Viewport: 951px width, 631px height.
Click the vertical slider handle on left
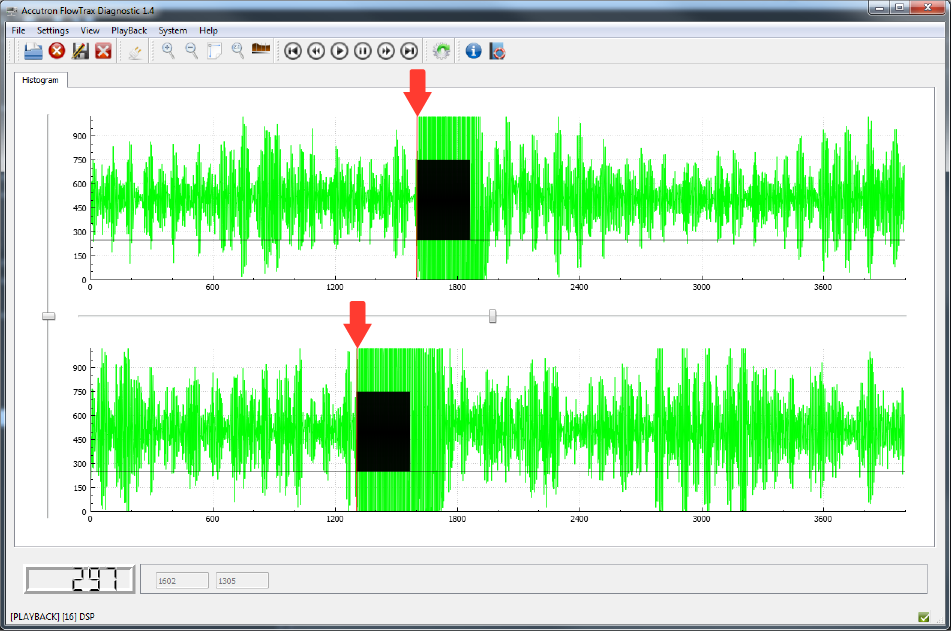click(x=48, y=316)
